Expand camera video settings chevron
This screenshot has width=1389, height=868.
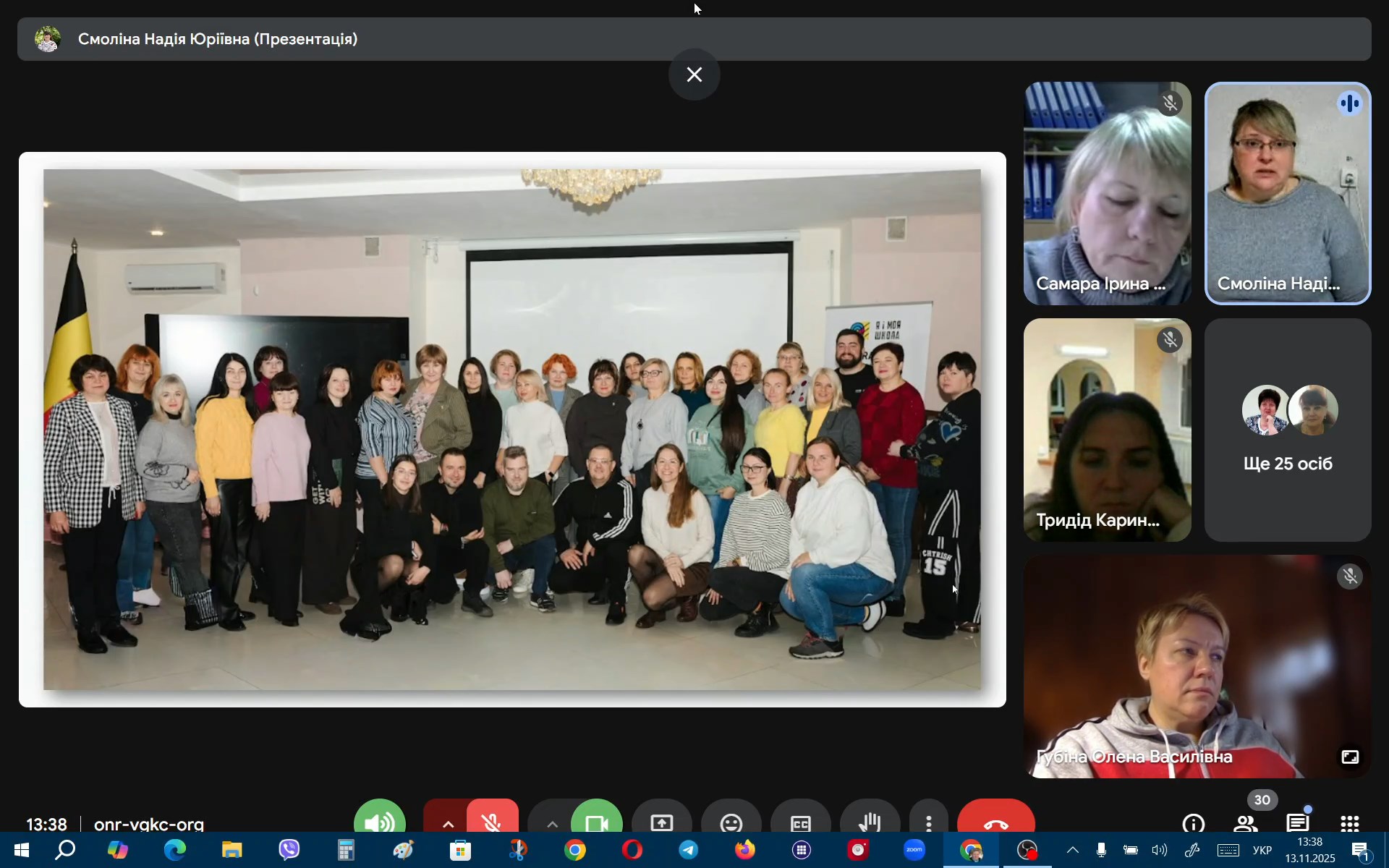coord(552,823)
